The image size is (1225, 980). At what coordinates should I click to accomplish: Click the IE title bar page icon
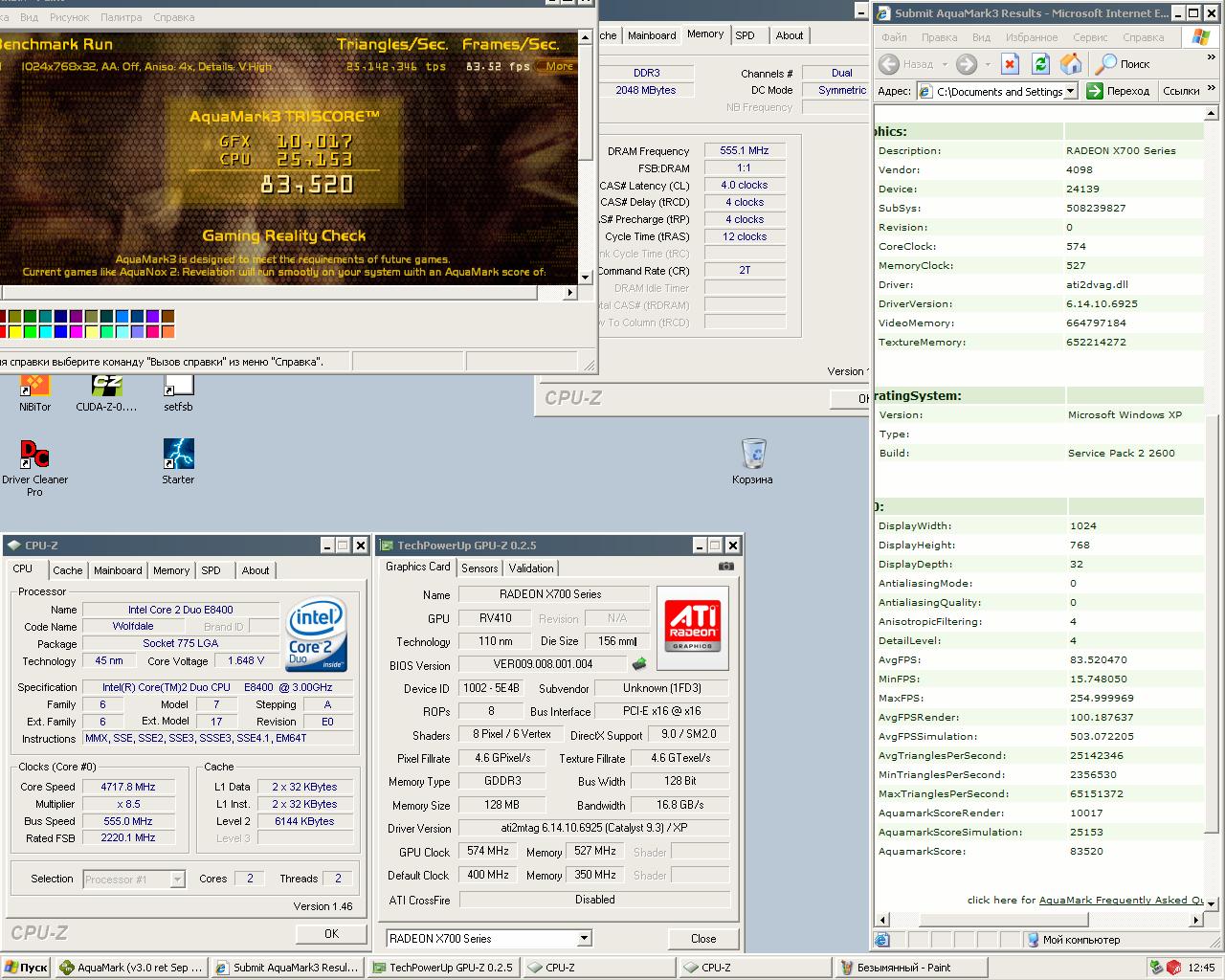click(884, 13)
